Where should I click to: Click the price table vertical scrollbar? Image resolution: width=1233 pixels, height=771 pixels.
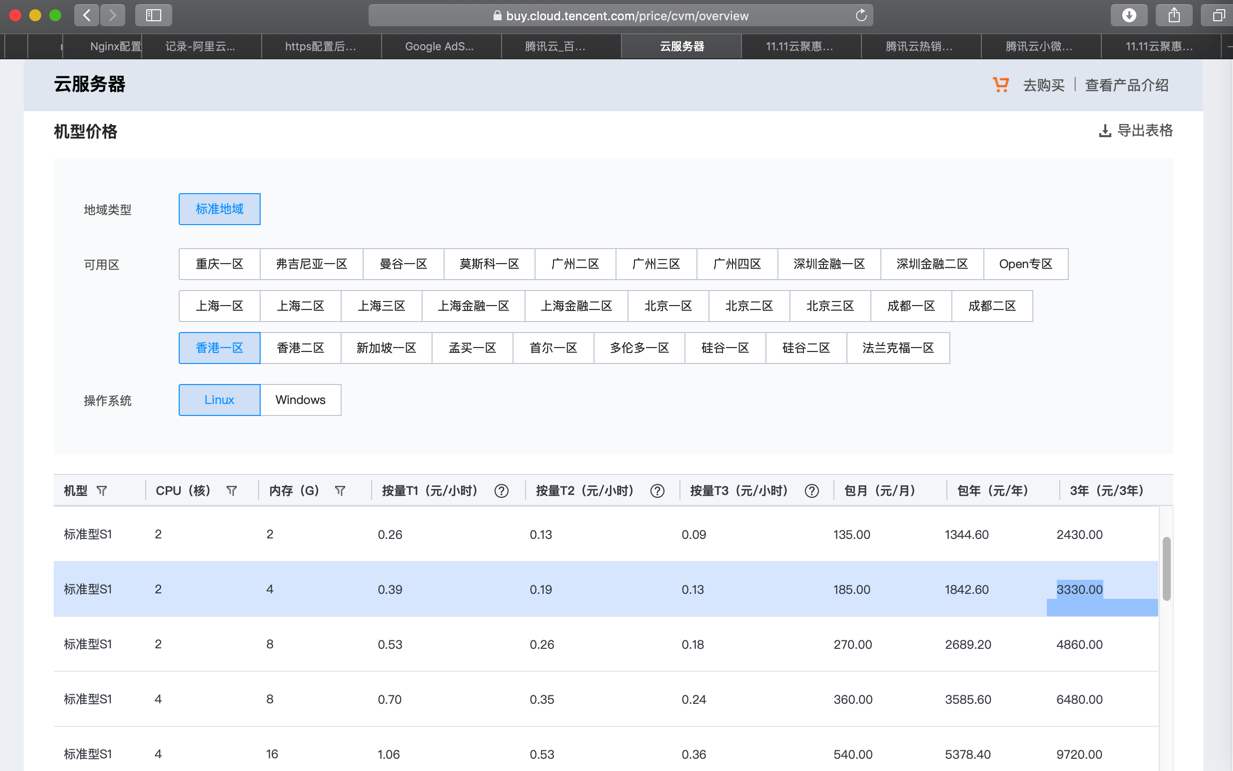click(x=1166, y=569)
